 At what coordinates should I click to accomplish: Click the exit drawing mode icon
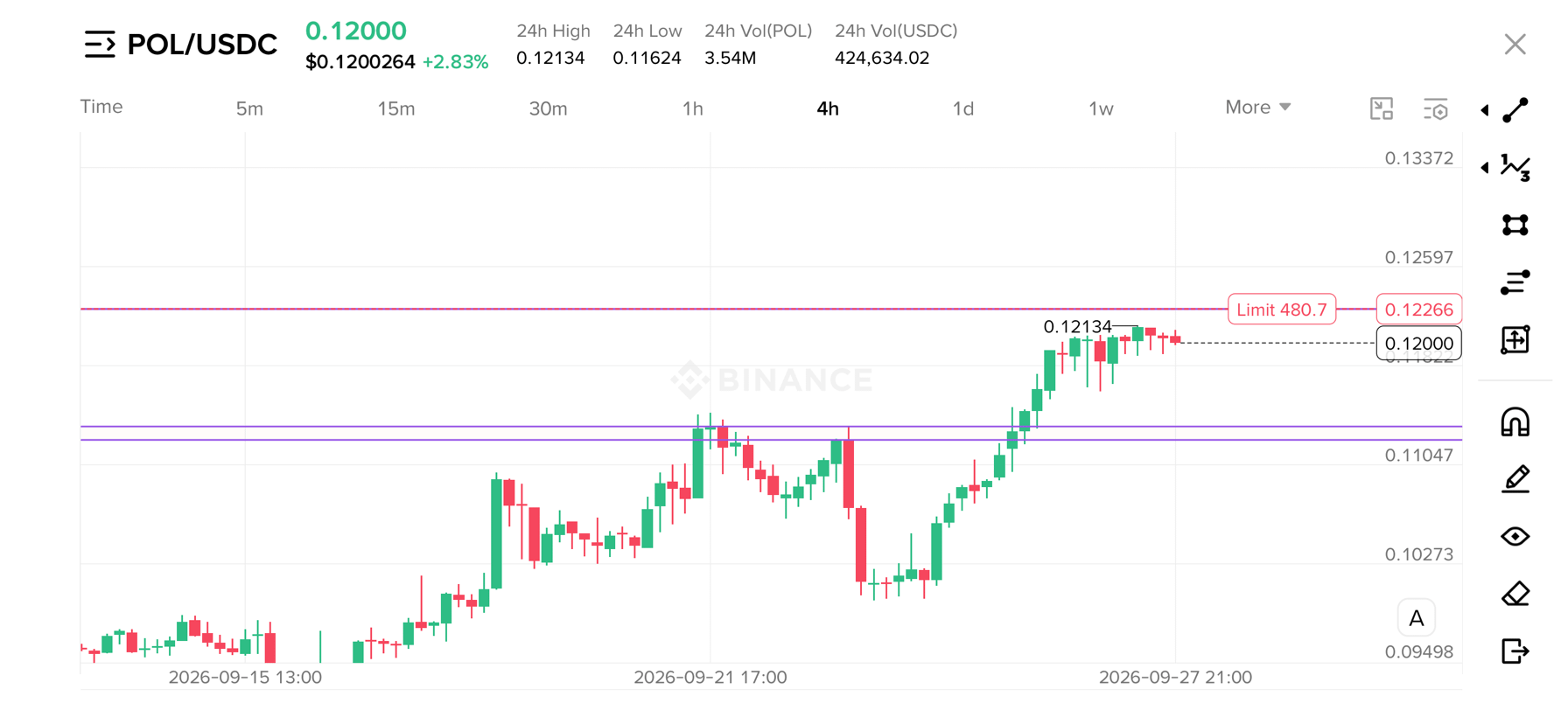click(x=1515, y=651)
